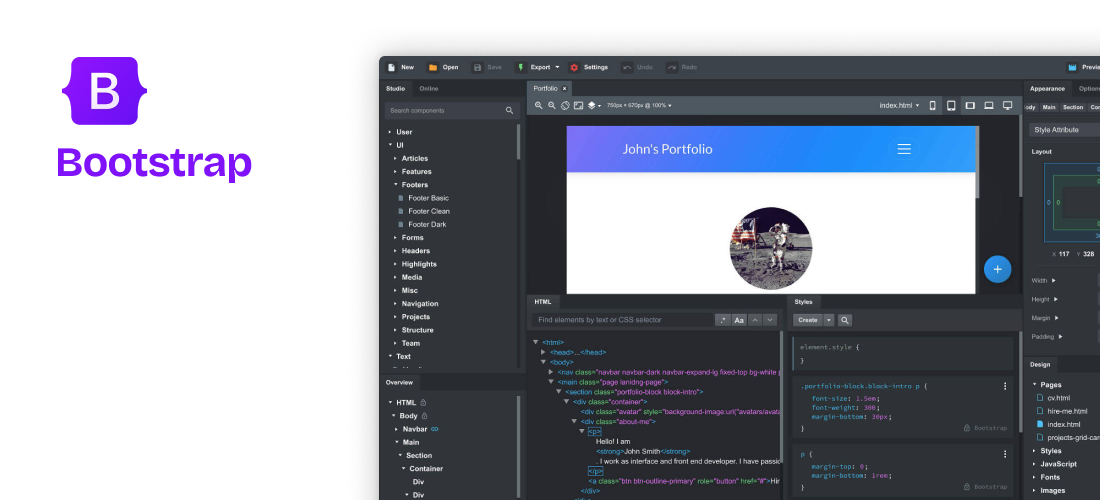Expand the Articles component group
The width and height of the screenshot is (1100, 500).
pyautogui.click(x=396, y=158)
